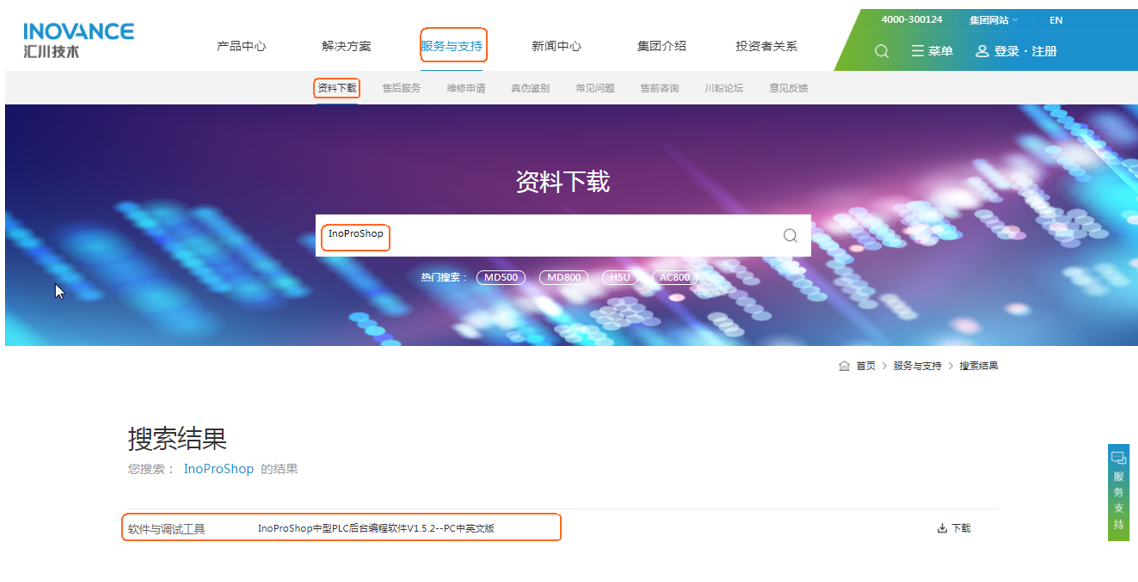Screen dimensions: 1138x582
Task: Click the MD800 hot search tag
Action: point(564,277)
